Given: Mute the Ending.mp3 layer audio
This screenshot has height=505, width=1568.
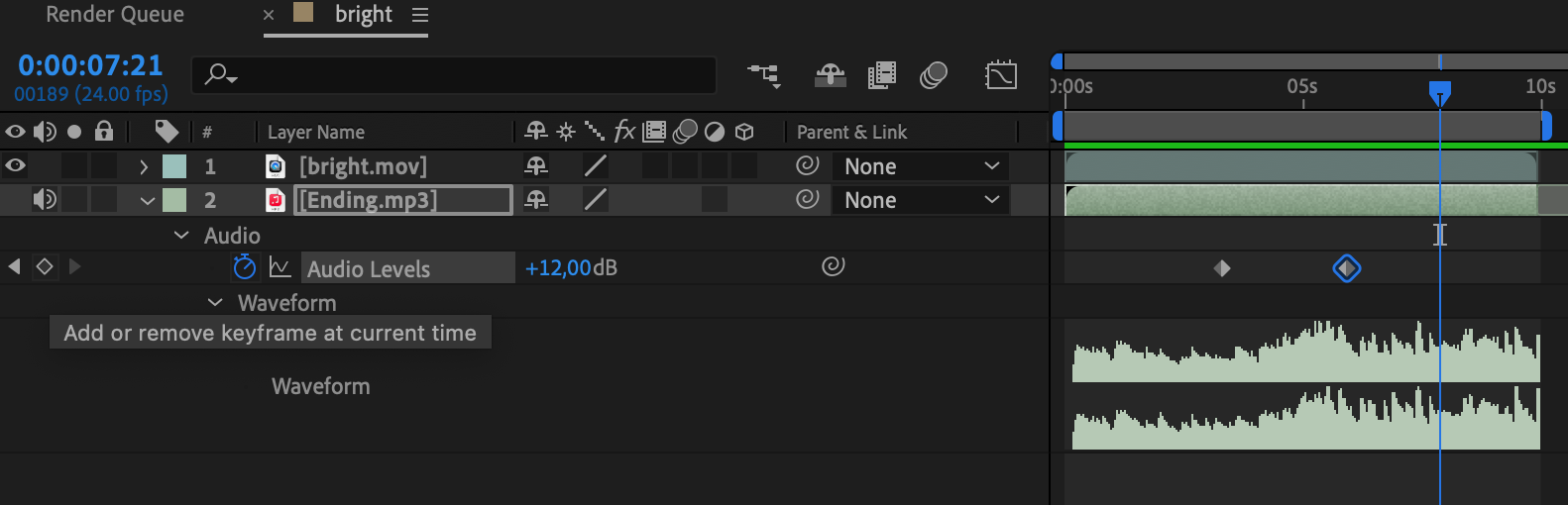Looking at the screenshot, I should pyautogui.click(x=45, y=199).
